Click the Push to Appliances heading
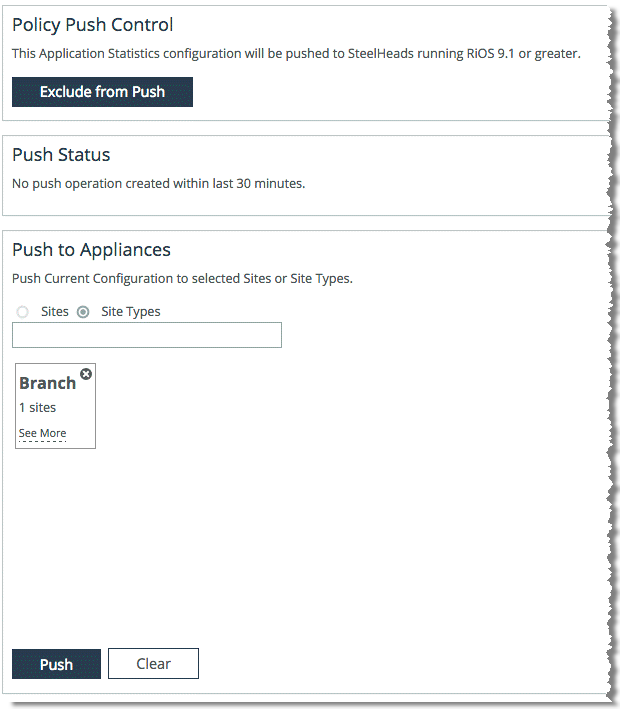Screen dimensions: 620x709 (91, 250)
